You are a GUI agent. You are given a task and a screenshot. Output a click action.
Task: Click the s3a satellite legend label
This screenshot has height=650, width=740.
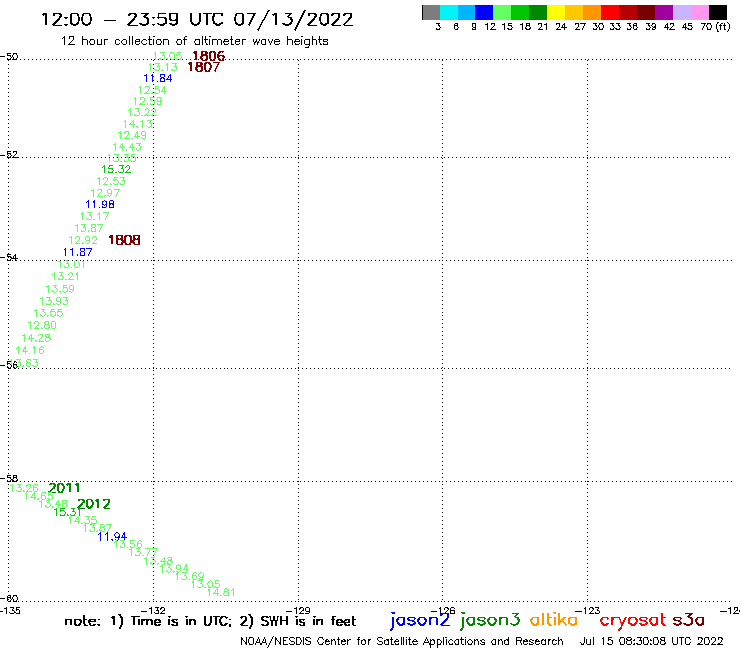tap(688, 620)
